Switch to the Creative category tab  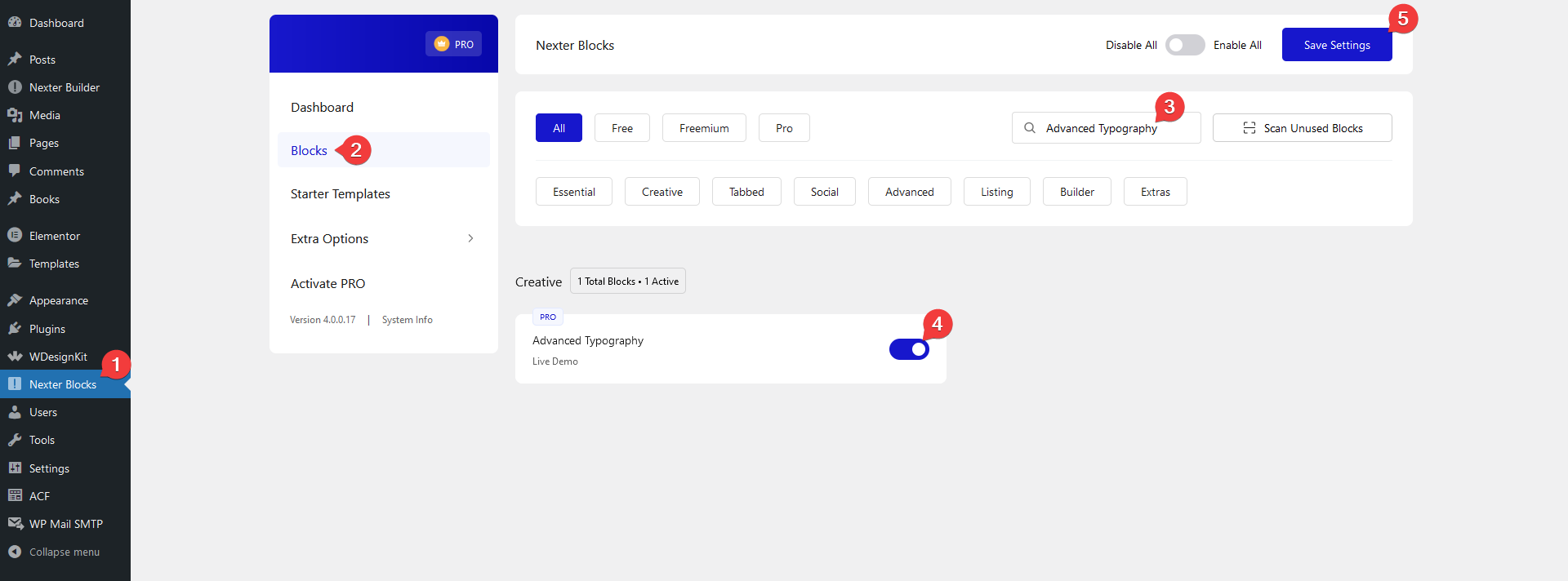[x=661, y=192]
